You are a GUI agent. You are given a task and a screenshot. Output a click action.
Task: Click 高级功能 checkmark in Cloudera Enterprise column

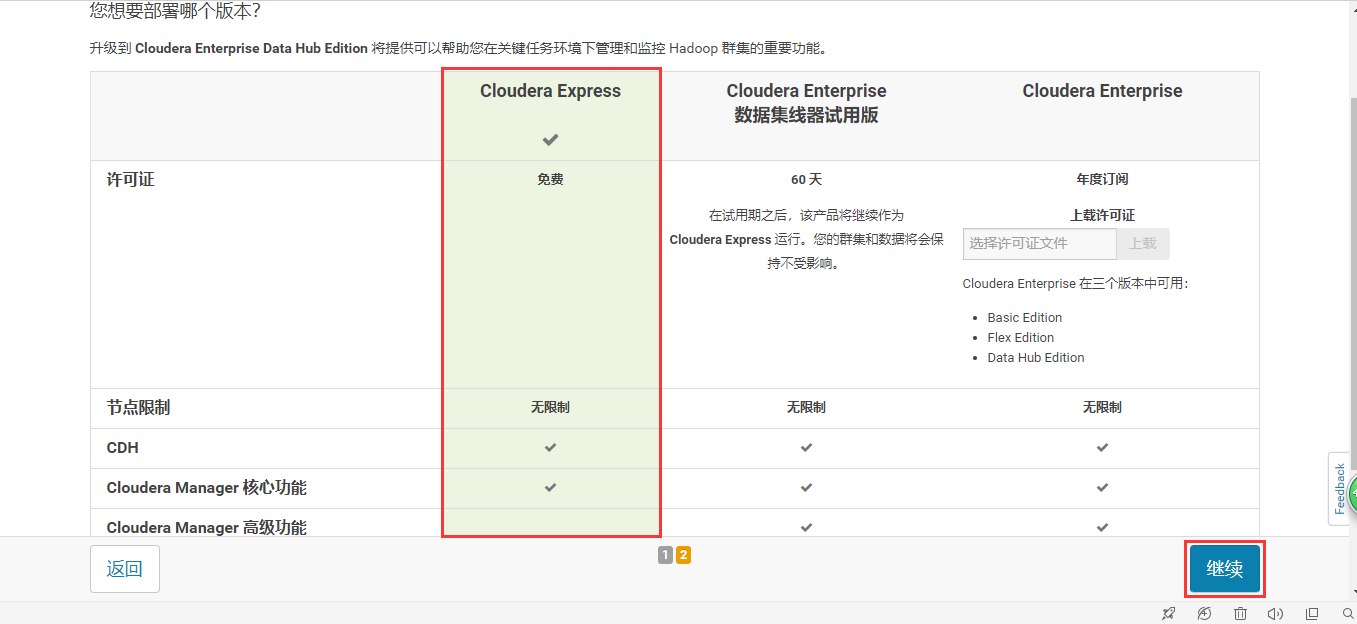[1102, 527]
